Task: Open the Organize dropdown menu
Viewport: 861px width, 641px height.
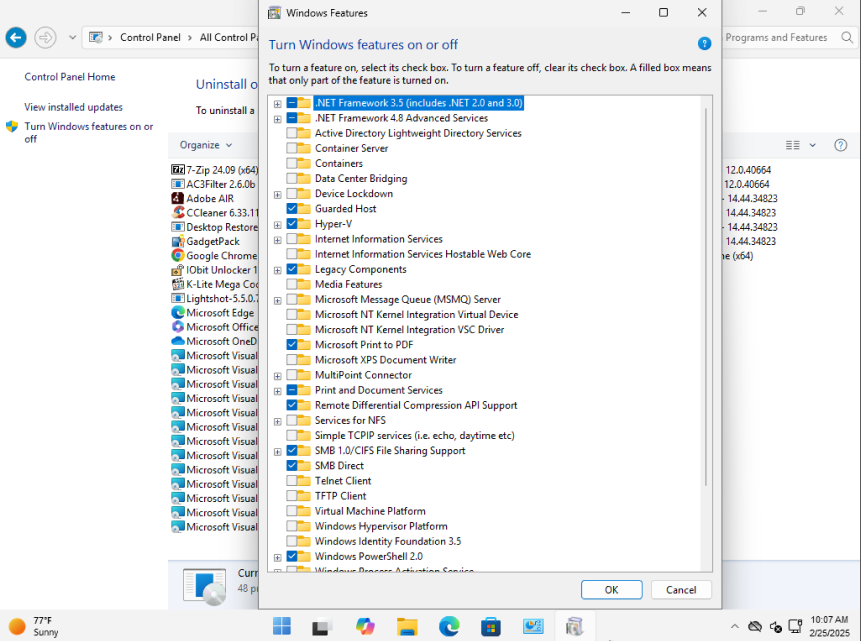Action: [206, 145]
